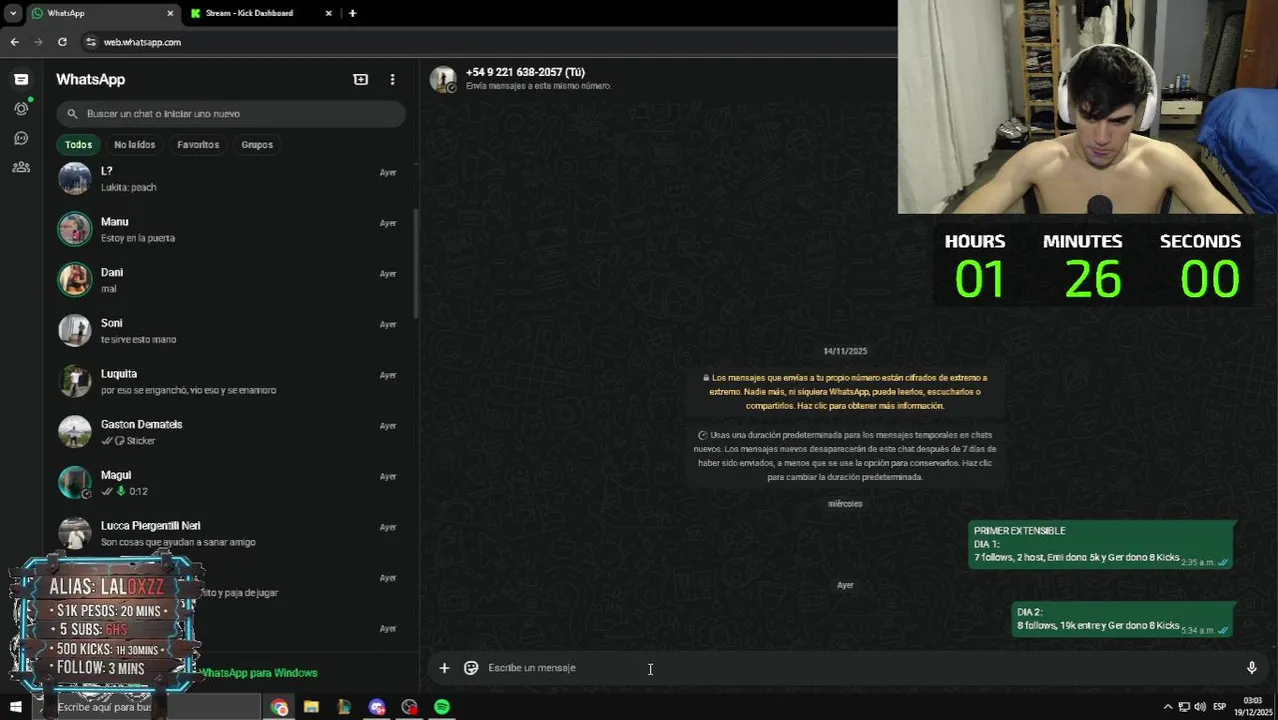Open the Channels icon in the sidebar
Image resolution: width=1278 pixels, height=720 pixels.
coord(21,138)
